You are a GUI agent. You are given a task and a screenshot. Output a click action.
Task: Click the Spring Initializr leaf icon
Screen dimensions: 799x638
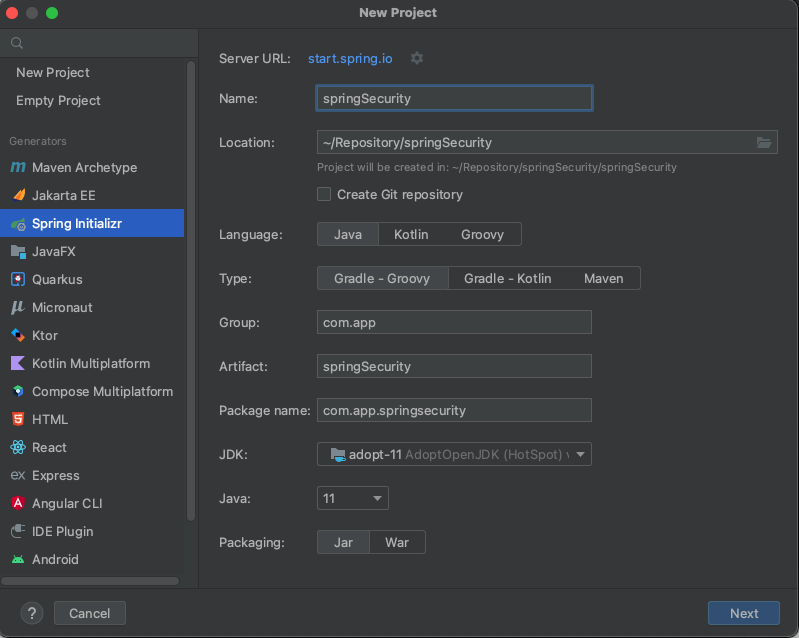coord(18,224)
